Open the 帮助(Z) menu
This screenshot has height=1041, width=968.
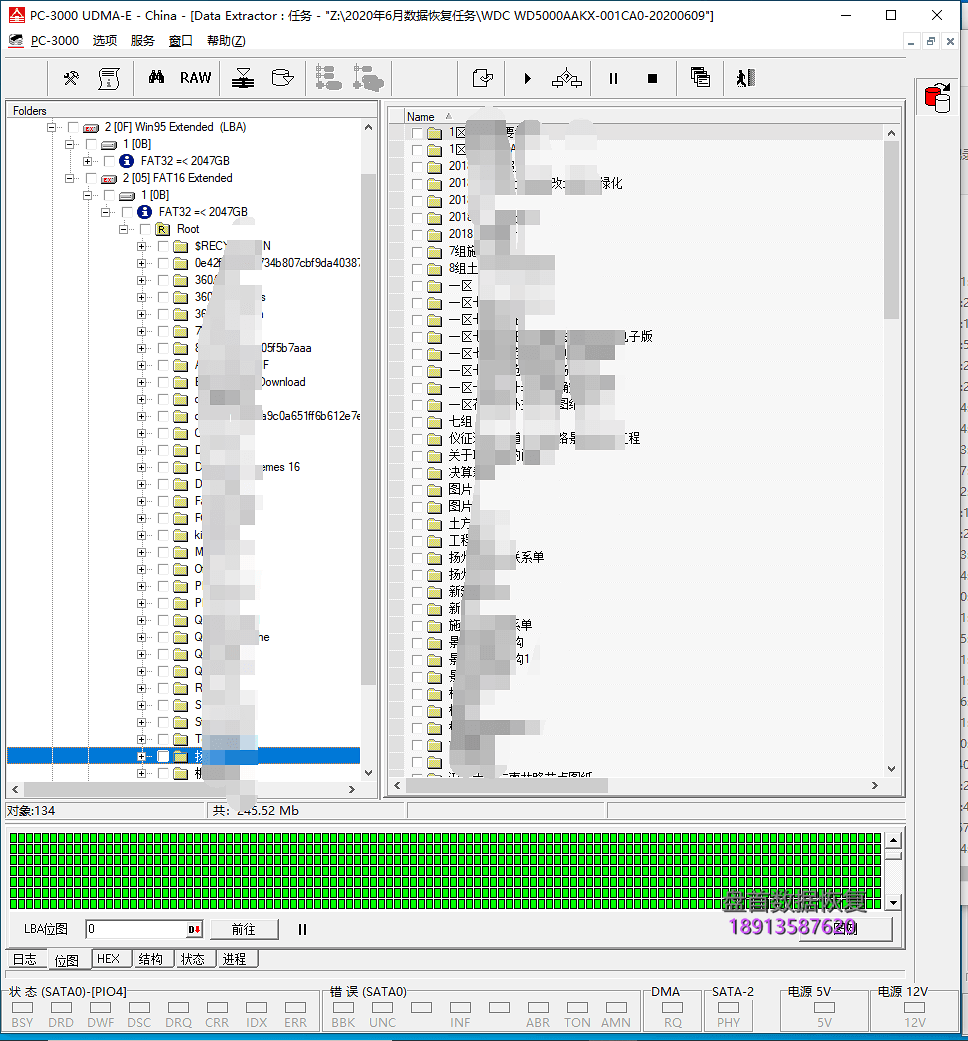click(x=226, y=40)
